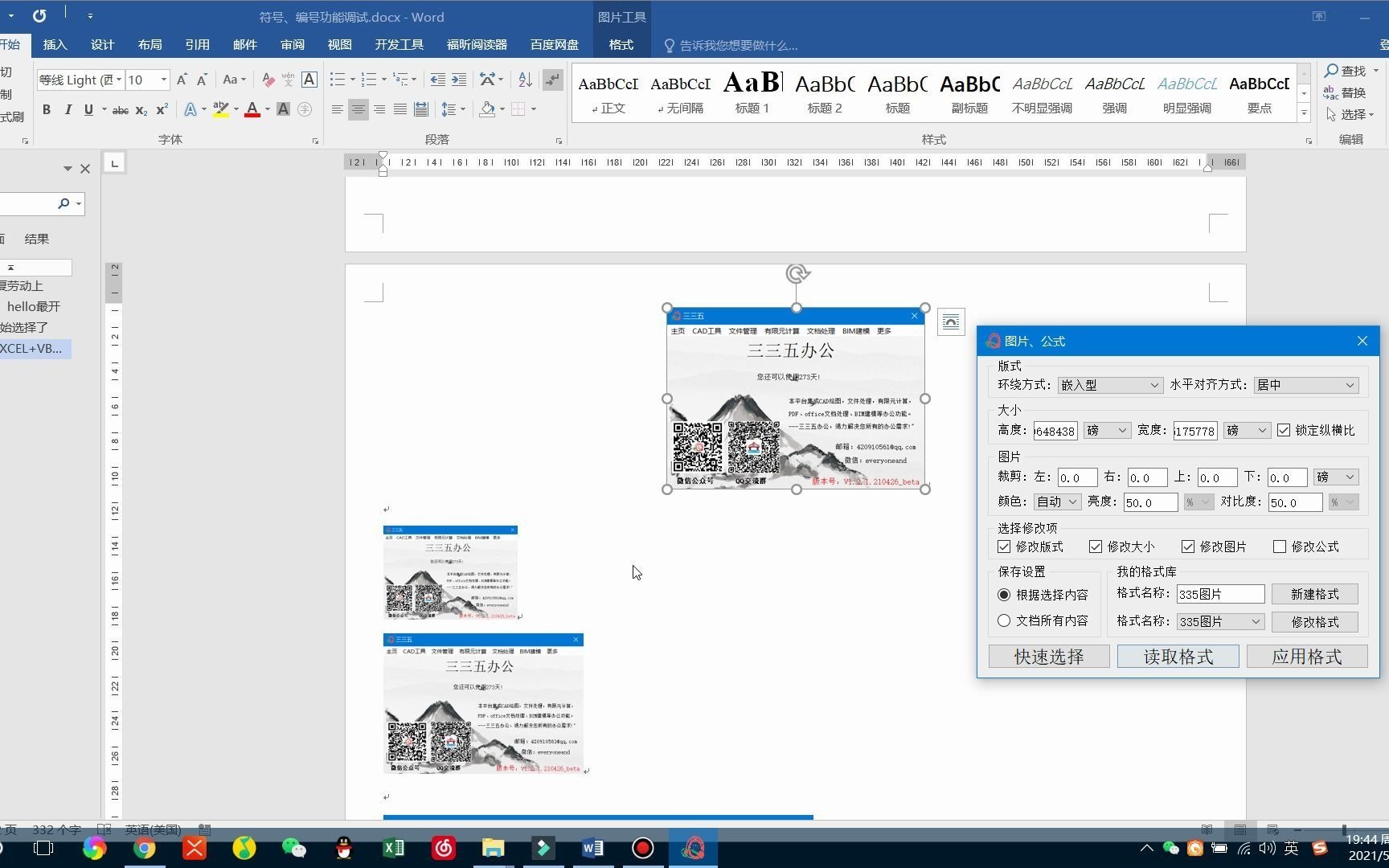Select middle small picture thumbnail in document

(451, 572)
